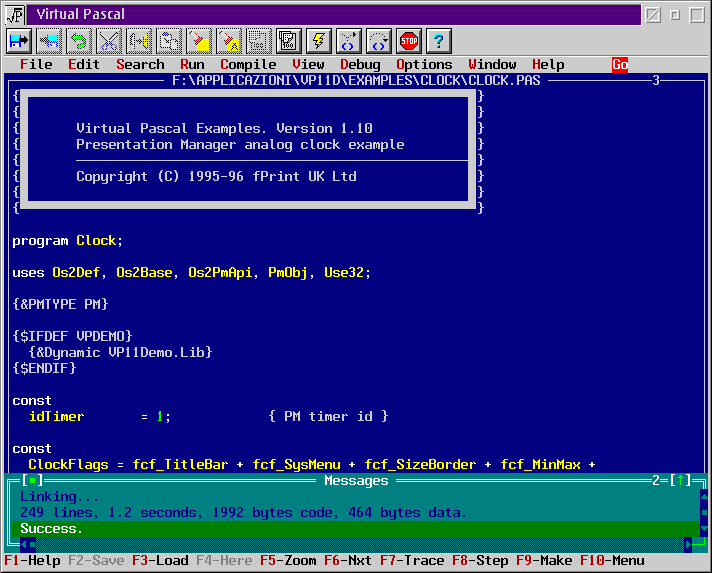Click F4-Here in the status line
The image size is (712, 573).
(224, 561)
